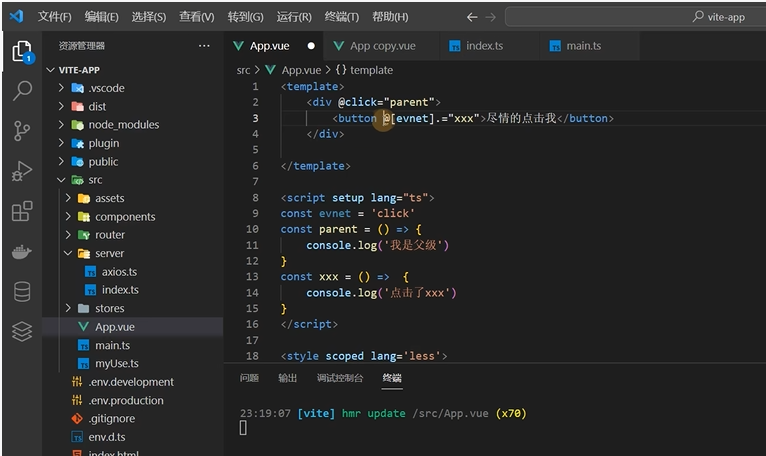Open the 编辑(E) menu

pyautogui.click(x=101, y=17)
